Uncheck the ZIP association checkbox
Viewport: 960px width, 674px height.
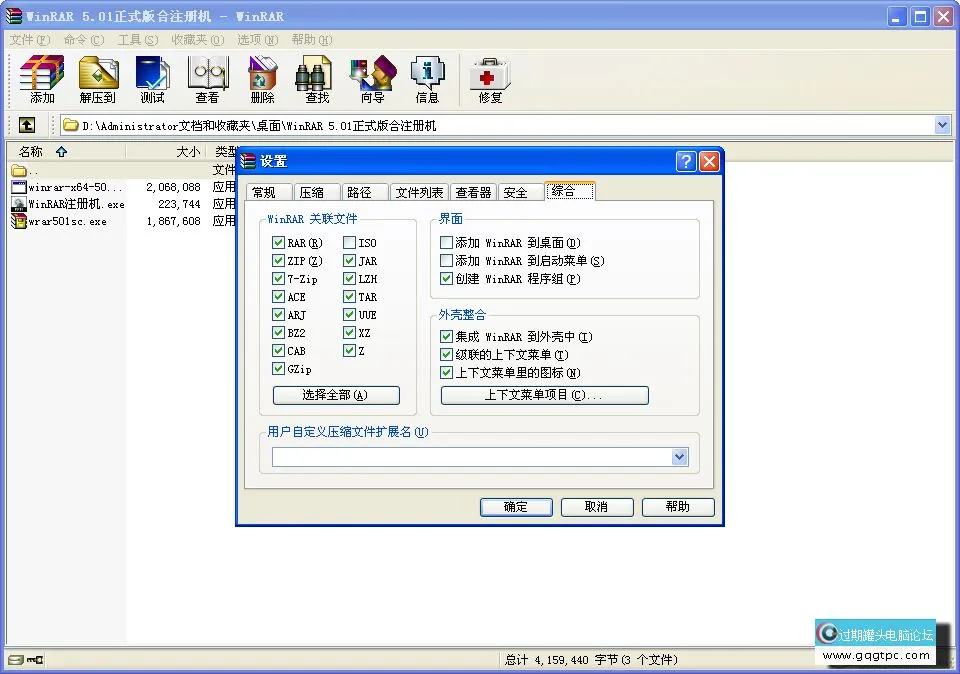278,261
